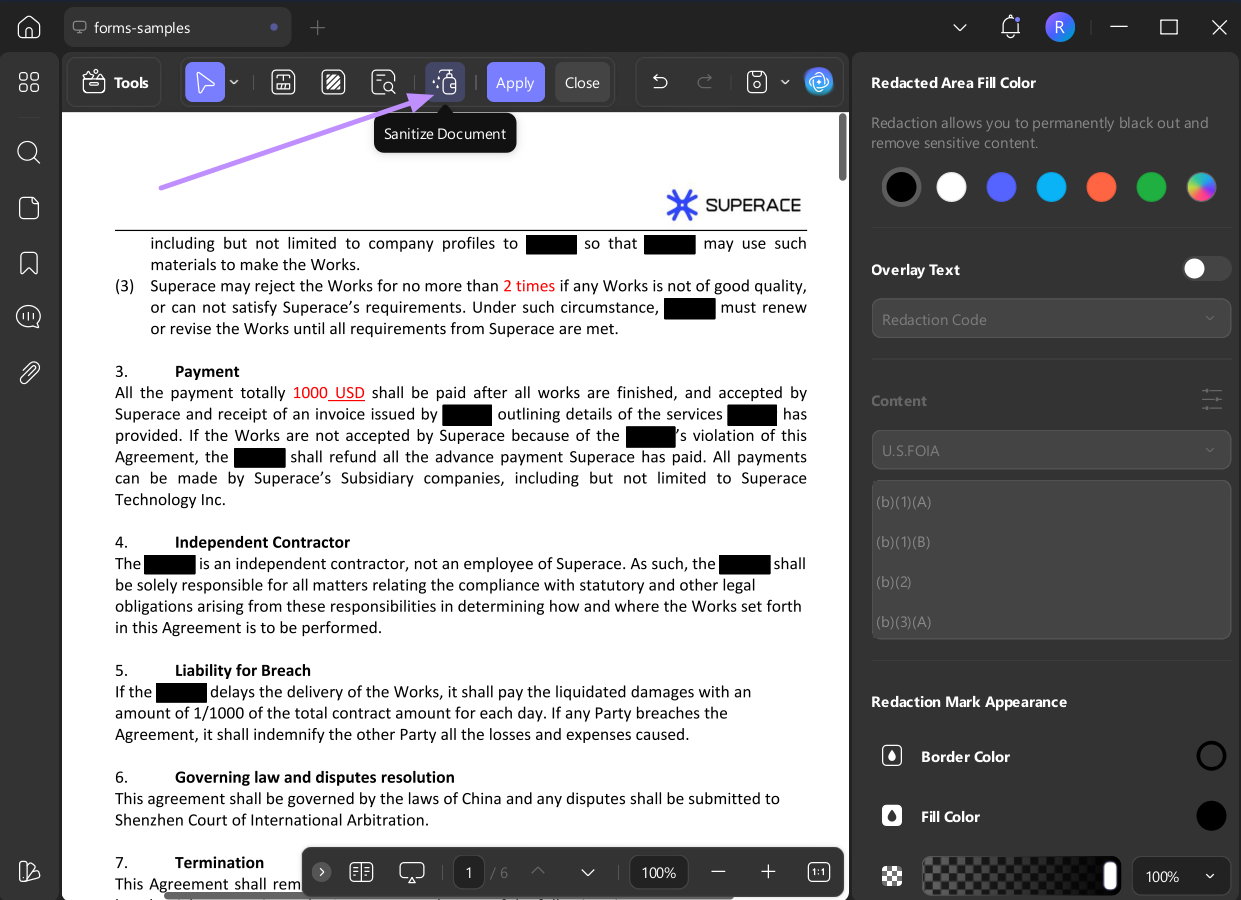The height and width of the screenshot is (900, 1241).
Task: Choose the redact pages tool icon
Action: click(x=333, y=82)
